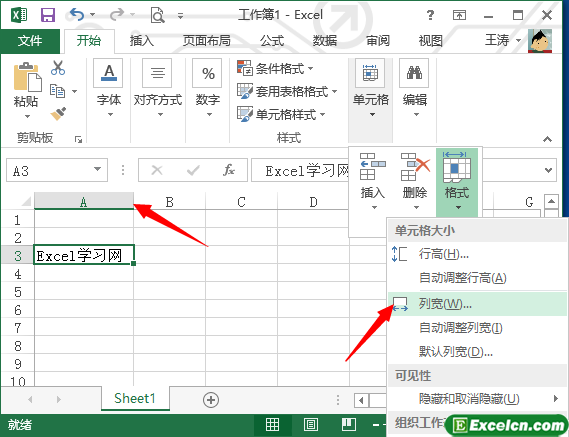This screenshot has height=437, width=569.
Task: Select 默认列宽(D)... menu item
Action: 477,352
